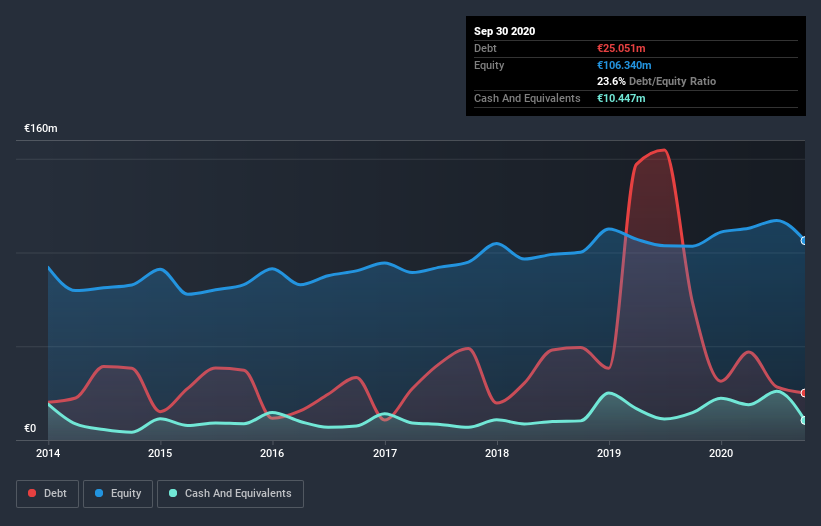821x526 pixels.
Task: Toggle the Debt legend button
Action: 47,494
